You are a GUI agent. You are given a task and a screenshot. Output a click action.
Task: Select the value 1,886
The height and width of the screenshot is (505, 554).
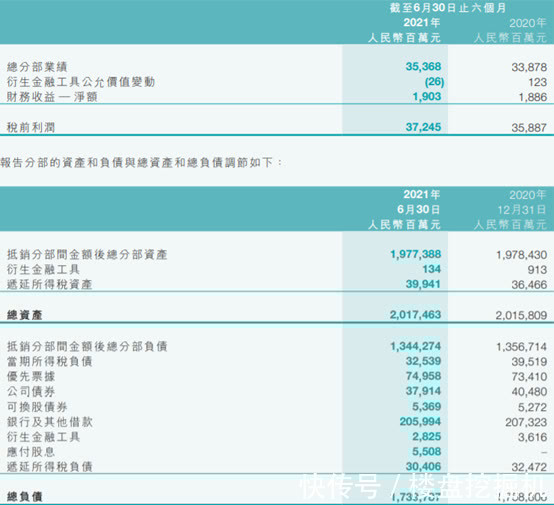532,97
